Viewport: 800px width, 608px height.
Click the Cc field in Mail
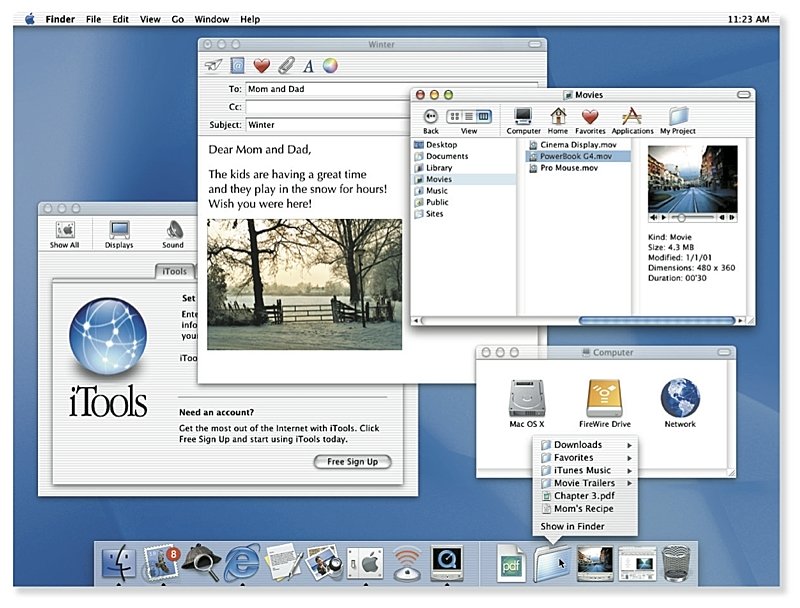tap(328, 107)
